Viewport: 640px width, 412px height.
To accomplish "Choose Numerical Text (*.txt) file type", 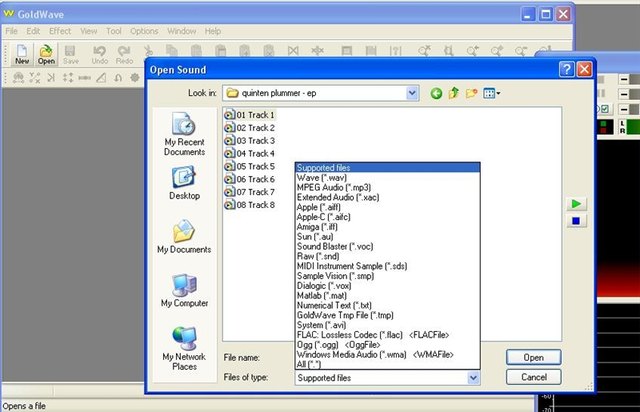I will point(387,305).
